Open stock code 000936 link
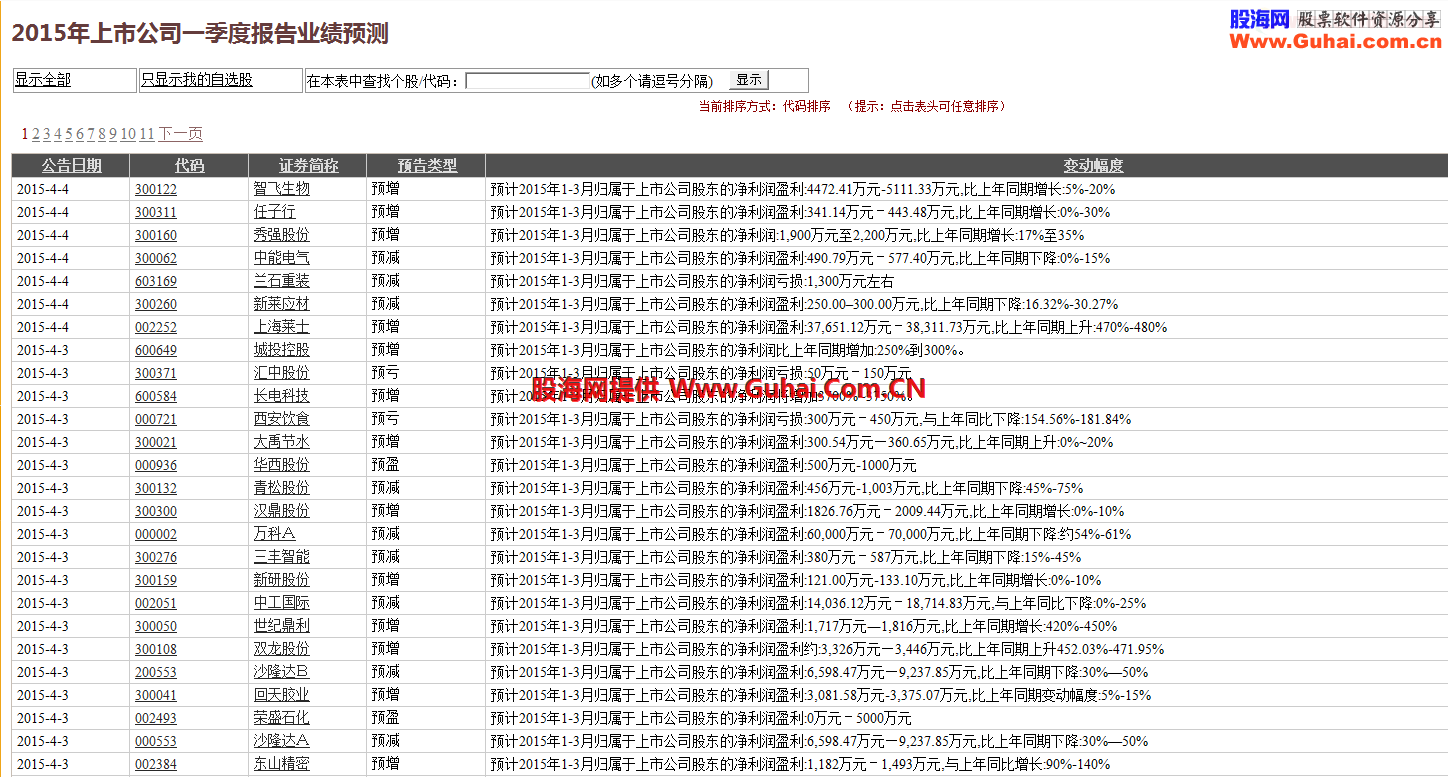This screenshot has height=777, width=1448. [x=156, y=465]
